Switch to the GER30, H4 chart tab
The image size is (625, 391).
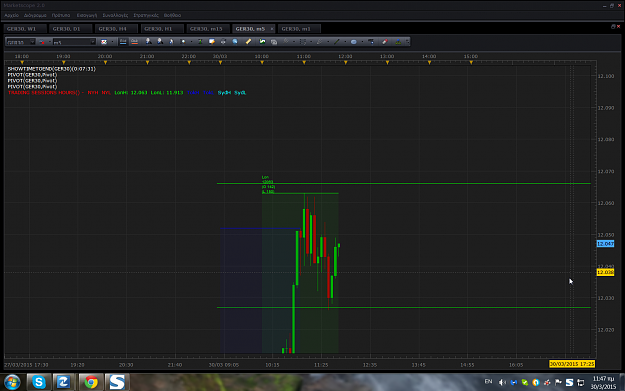[x=116, y=29]
